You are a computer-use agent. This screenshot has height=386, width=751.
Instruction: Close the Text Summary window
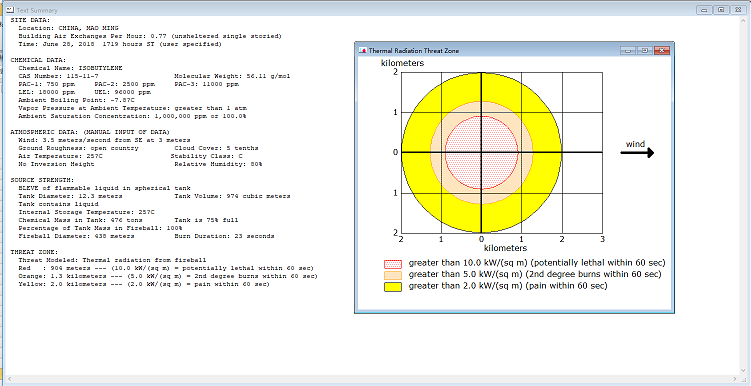[737, 10]
